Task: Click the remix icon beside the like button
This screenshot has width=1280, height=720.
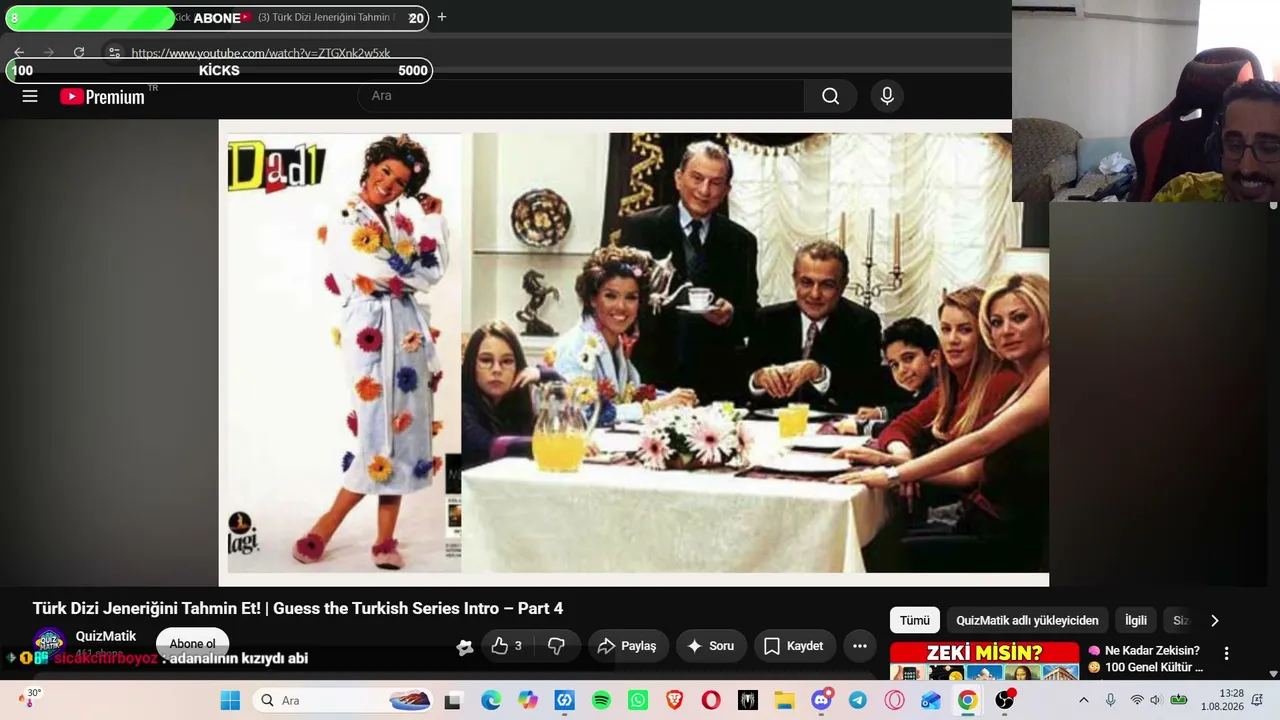Action: (464, 647)
